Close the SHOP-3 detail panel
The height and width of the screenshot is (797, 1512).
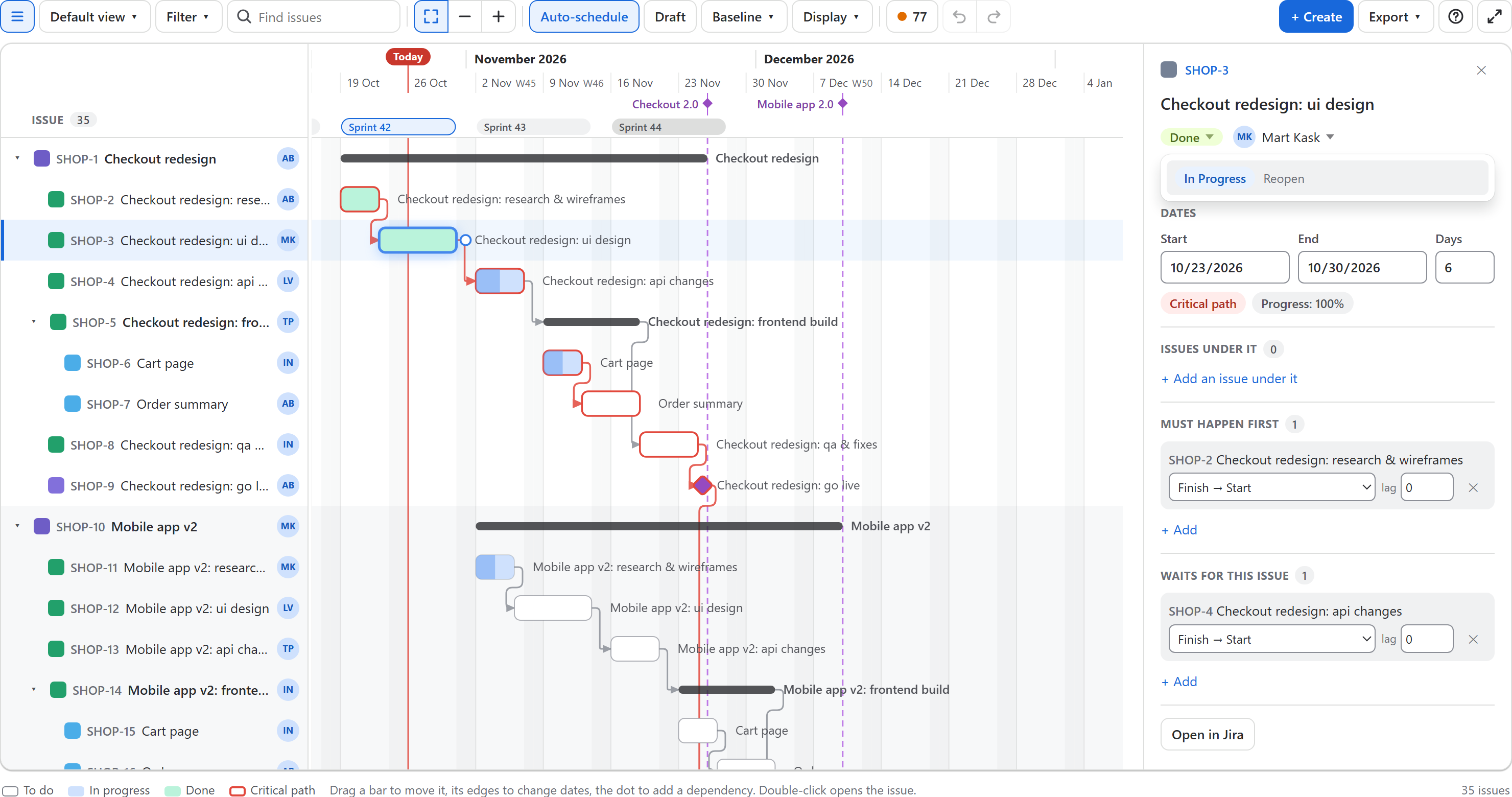coord(1481,71)
